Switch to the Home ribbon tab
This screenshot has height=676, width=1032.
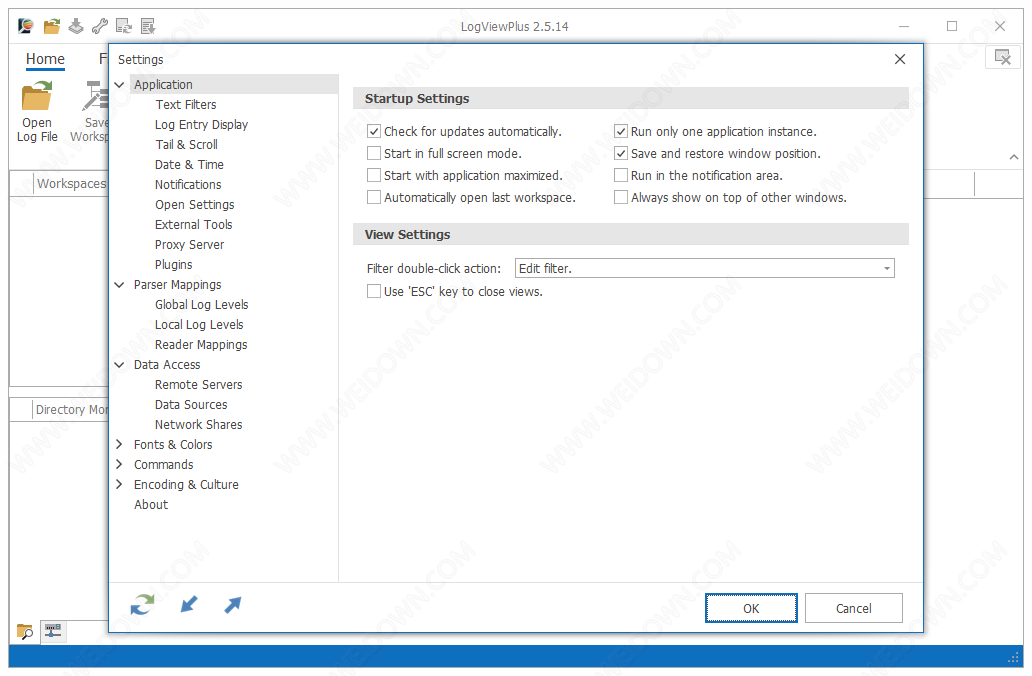pos(45,59)
